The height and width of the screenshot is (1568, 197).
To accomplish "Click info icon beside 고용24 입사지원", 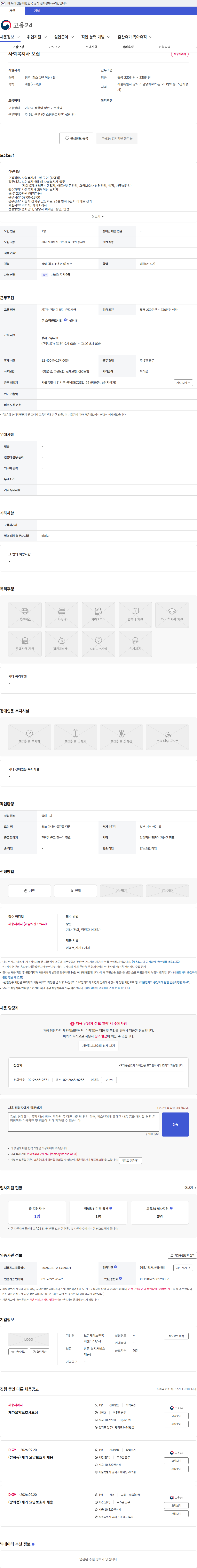I will click(171, 1208).
